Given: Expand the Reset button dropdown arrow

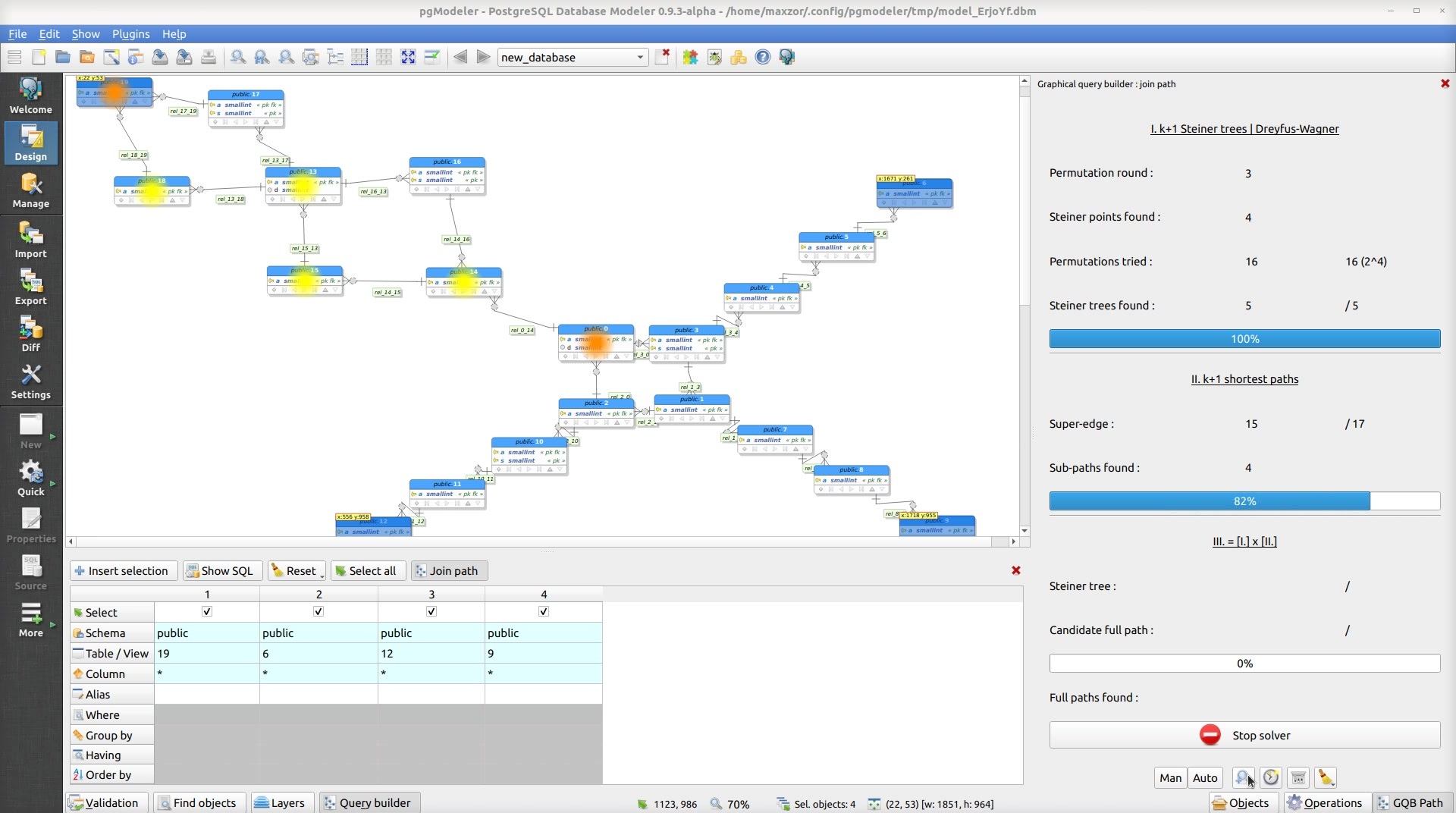Looking at the screenshot, I should tap(322, 574).
